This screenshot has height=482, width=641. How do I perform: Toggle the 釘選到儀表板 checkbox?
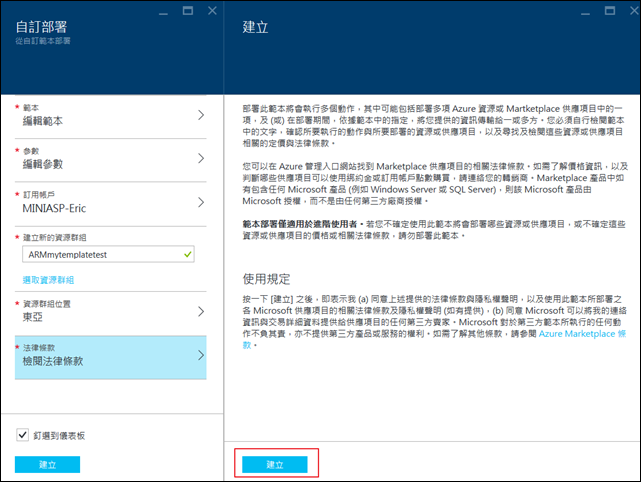pyautogui.click(x=23, y=435)
